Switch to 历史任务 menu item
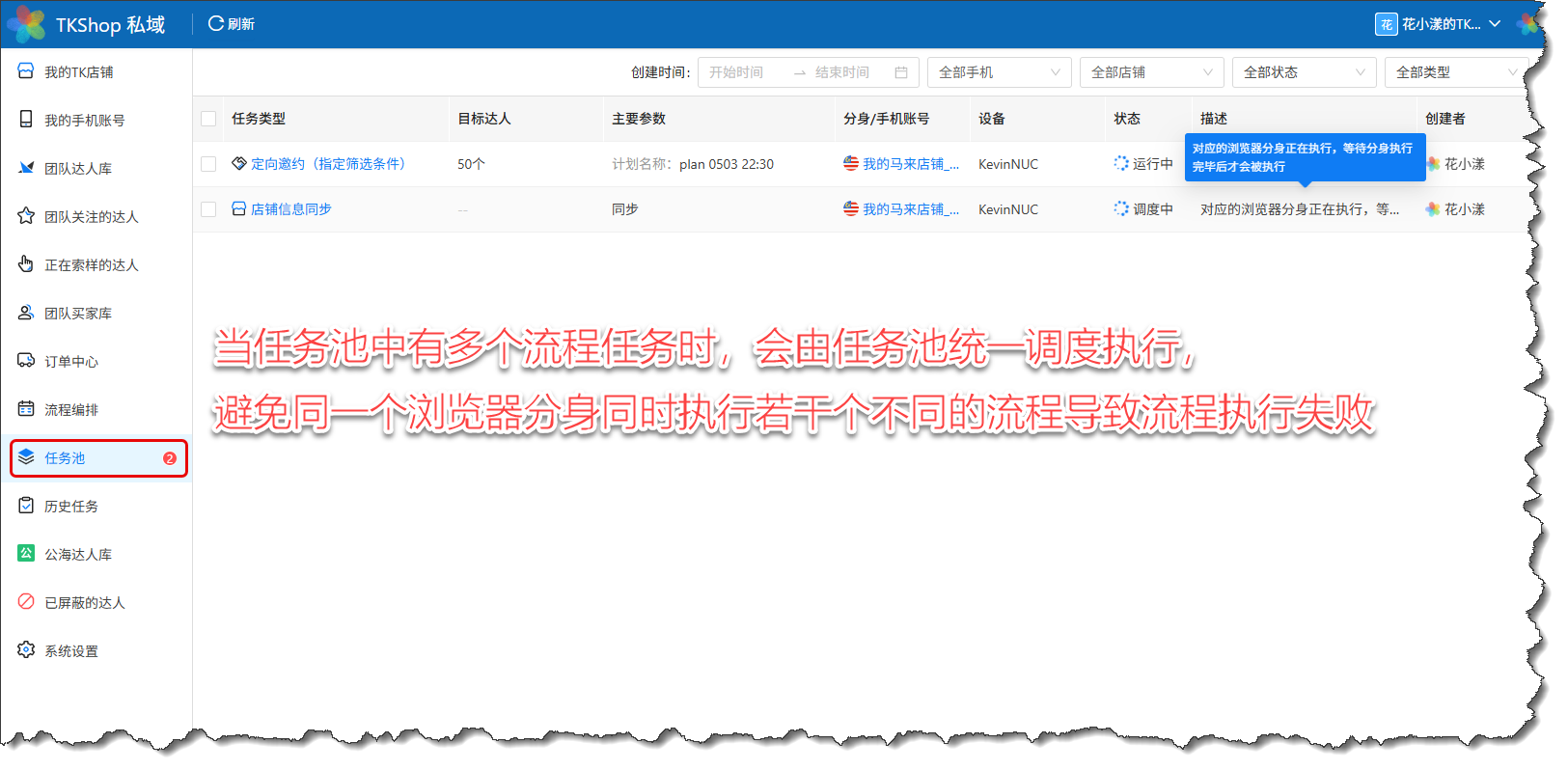 coord(96,507)
